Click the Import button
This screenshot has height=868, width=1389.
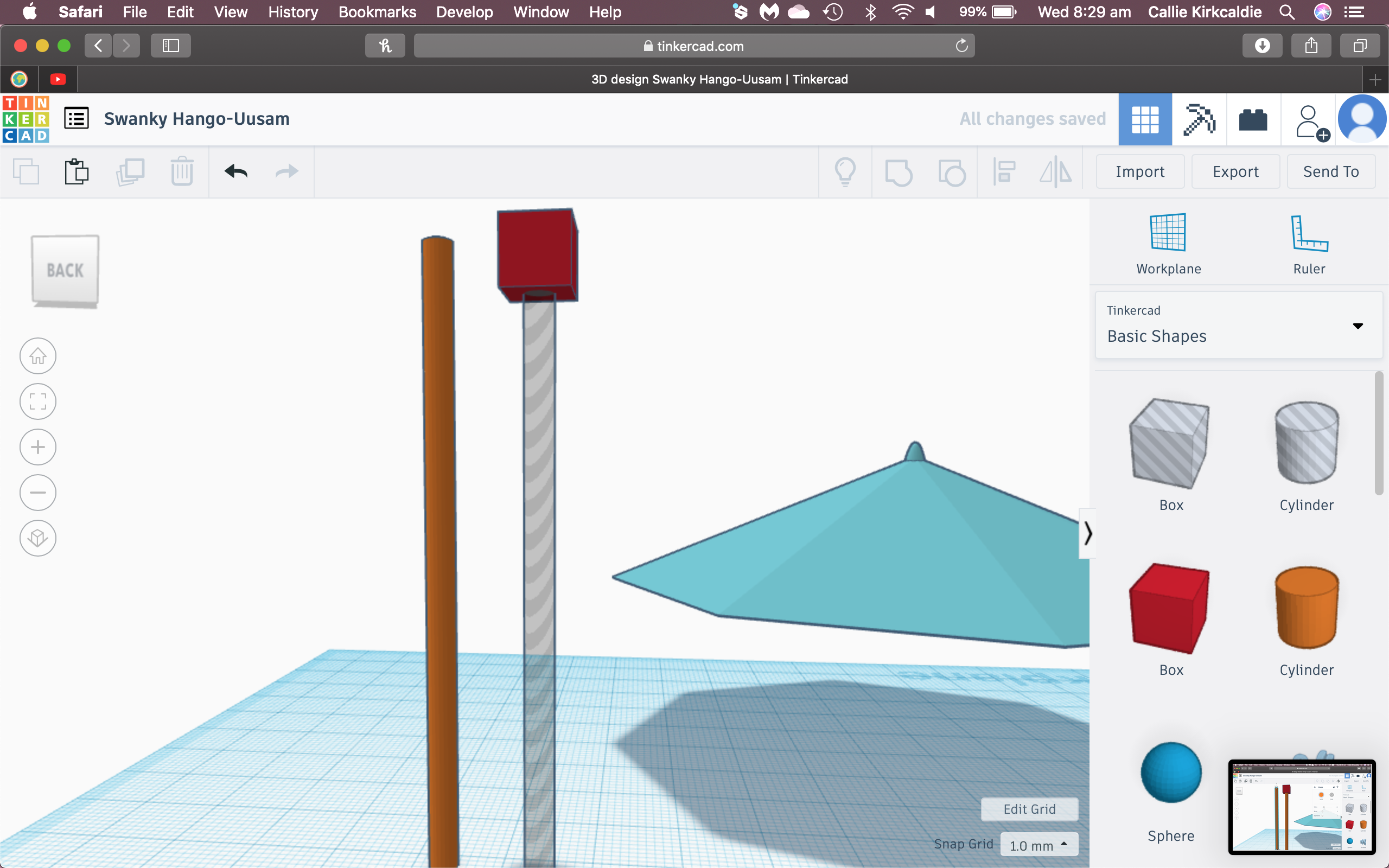[1140, 171]
